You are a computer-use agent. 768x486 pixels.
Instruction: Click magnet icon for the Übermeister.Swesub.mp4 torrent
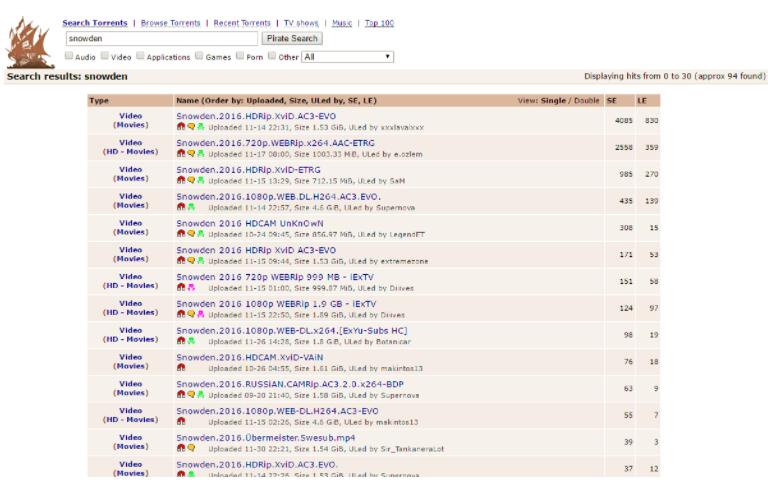(181, 448)
